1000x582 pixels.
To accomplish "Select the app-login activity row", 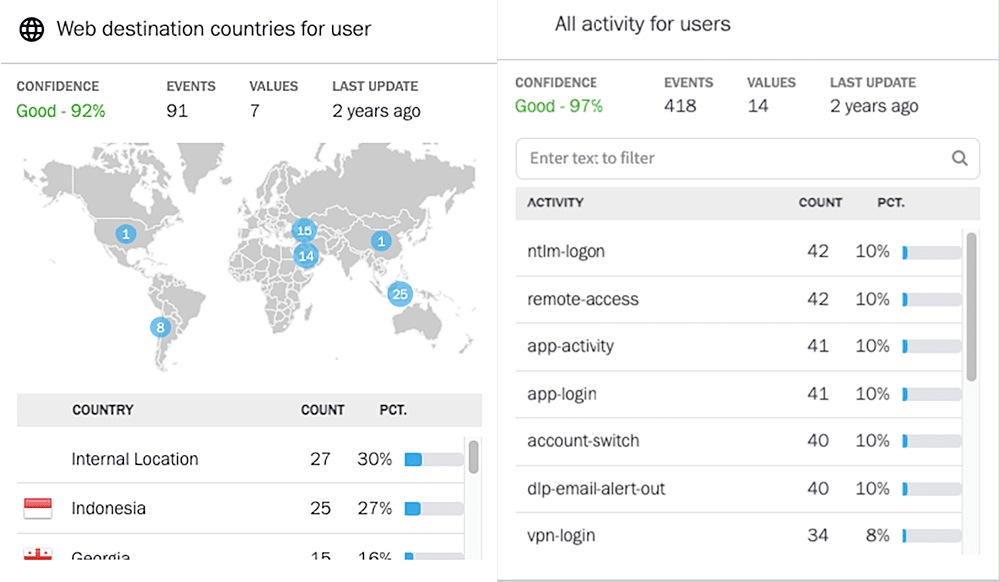I will pyautogui.click(x=739, y=395).
